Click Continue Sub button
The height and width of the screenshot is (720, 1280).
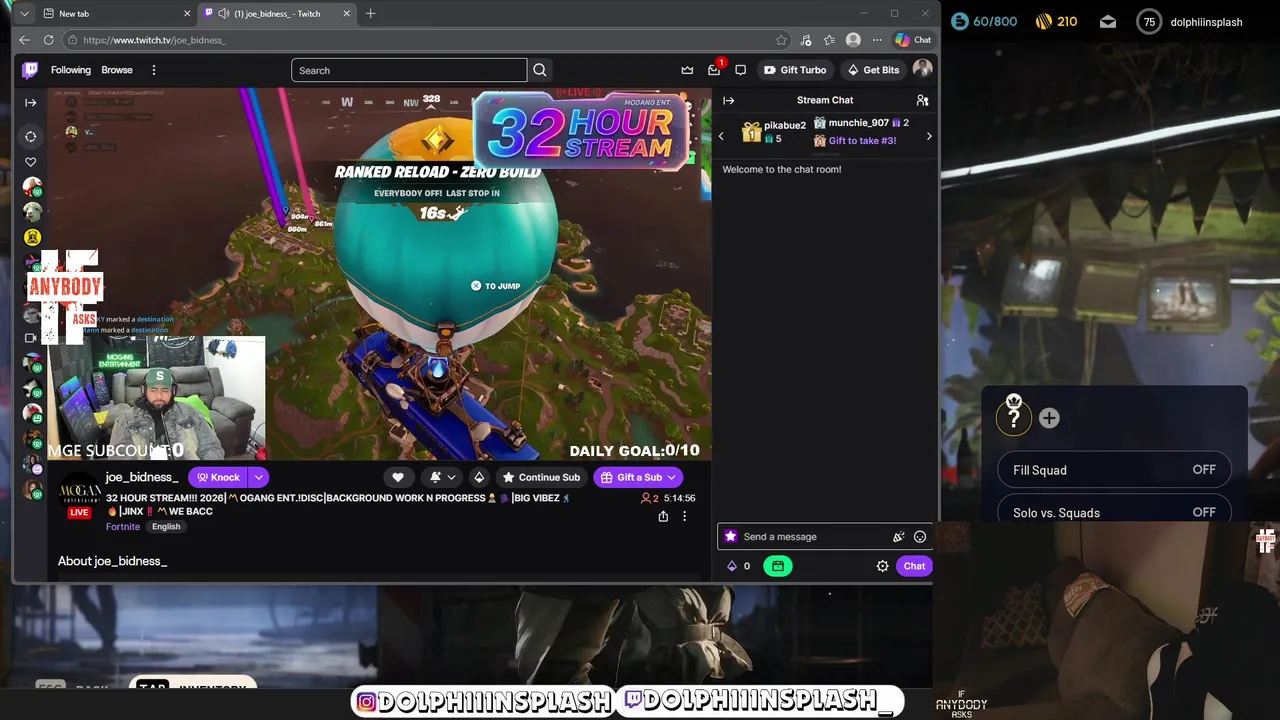click(540, 477)
